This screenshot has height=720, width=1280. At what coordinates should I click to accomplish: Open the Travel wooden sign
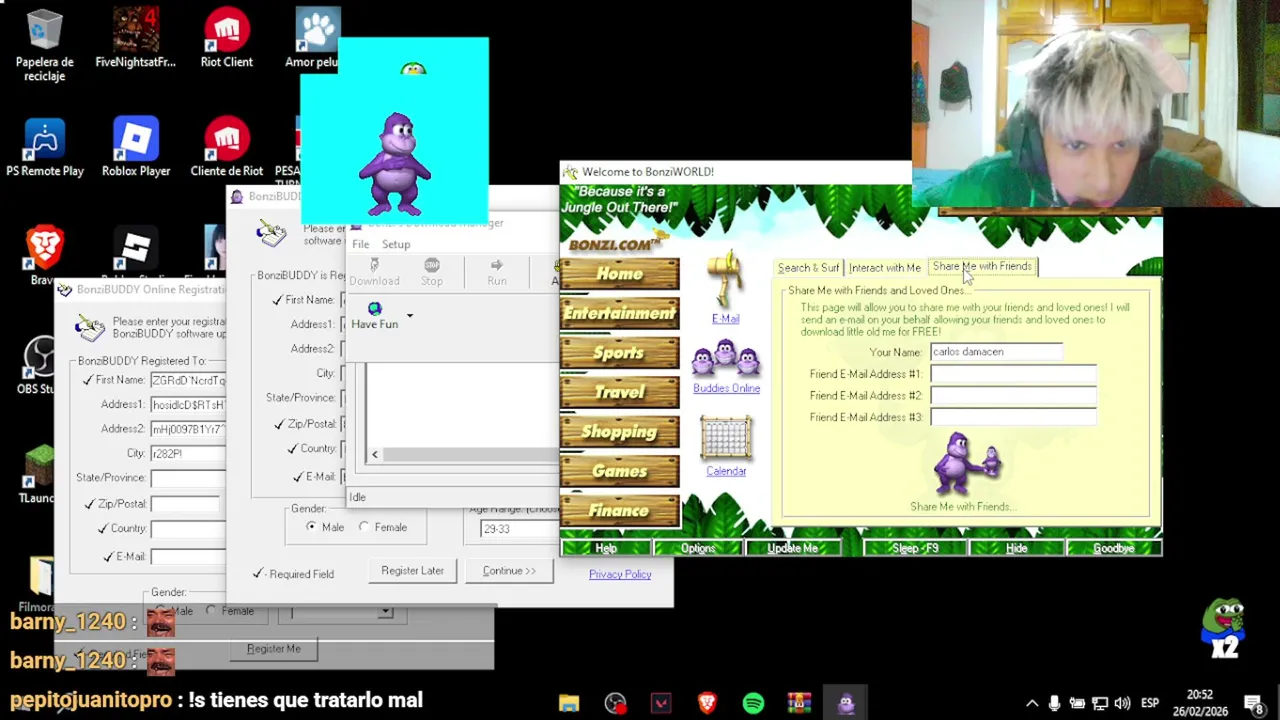pyautogui.click(x=619, y=392)
